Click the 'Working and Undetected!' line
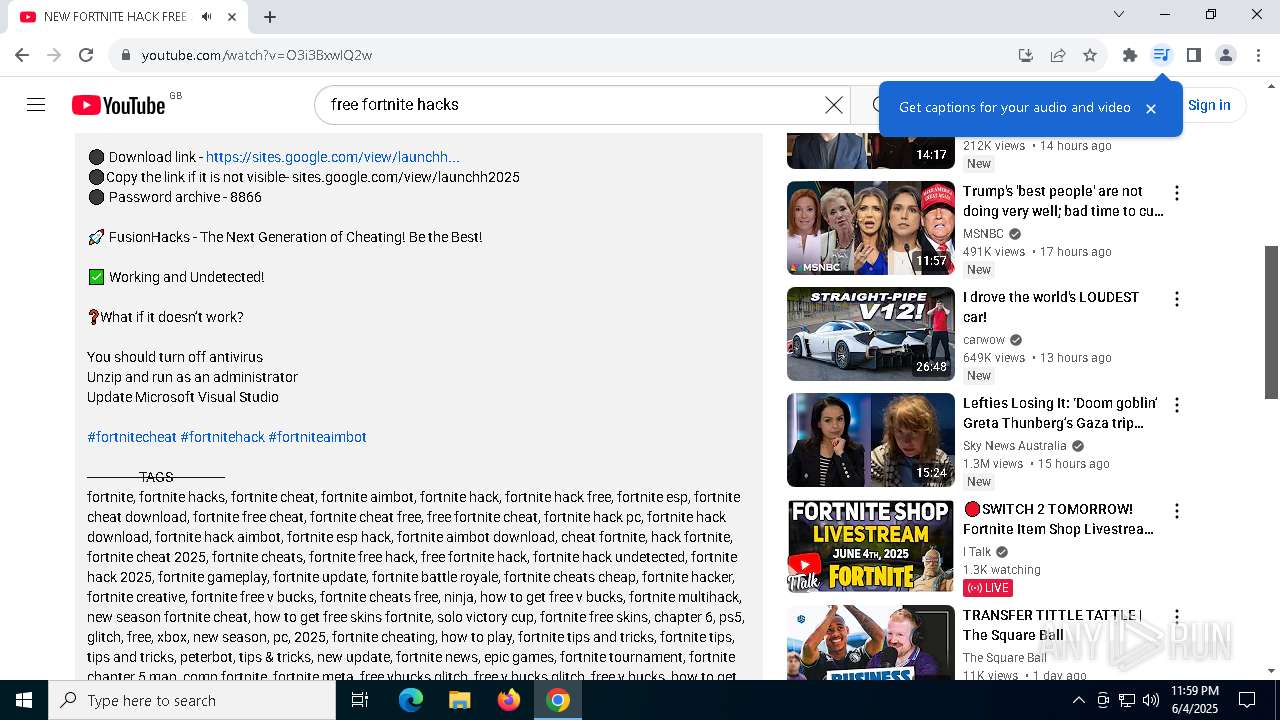The image size is (1280, 720). click(x=186, y=277)
